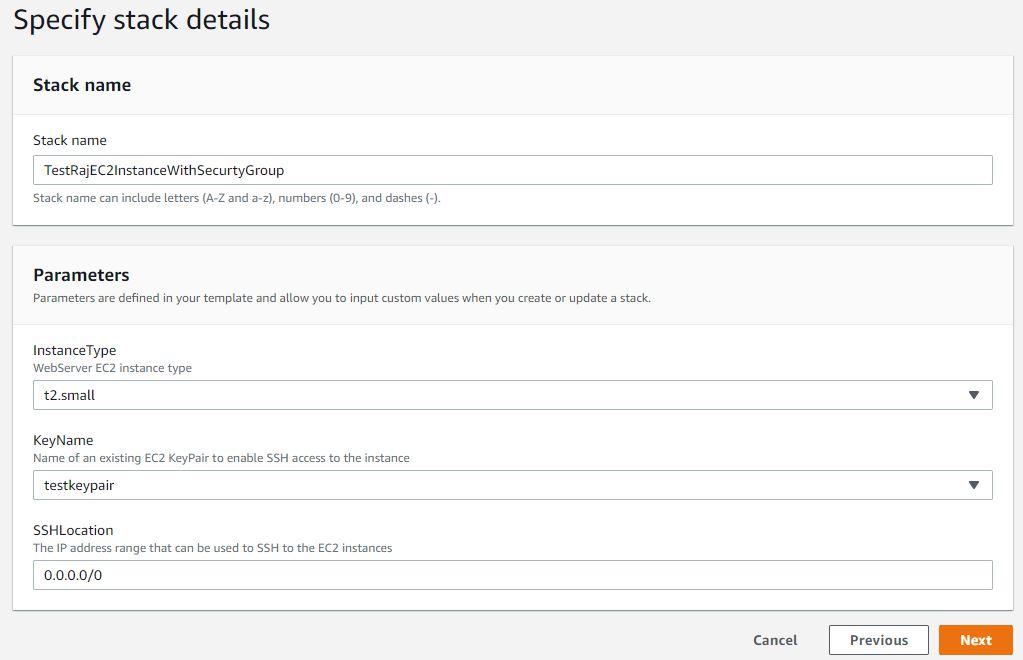This screenshot has width=1023, height=660.
Task: Cancel the stack creation
Action: [x=775, y=640]
